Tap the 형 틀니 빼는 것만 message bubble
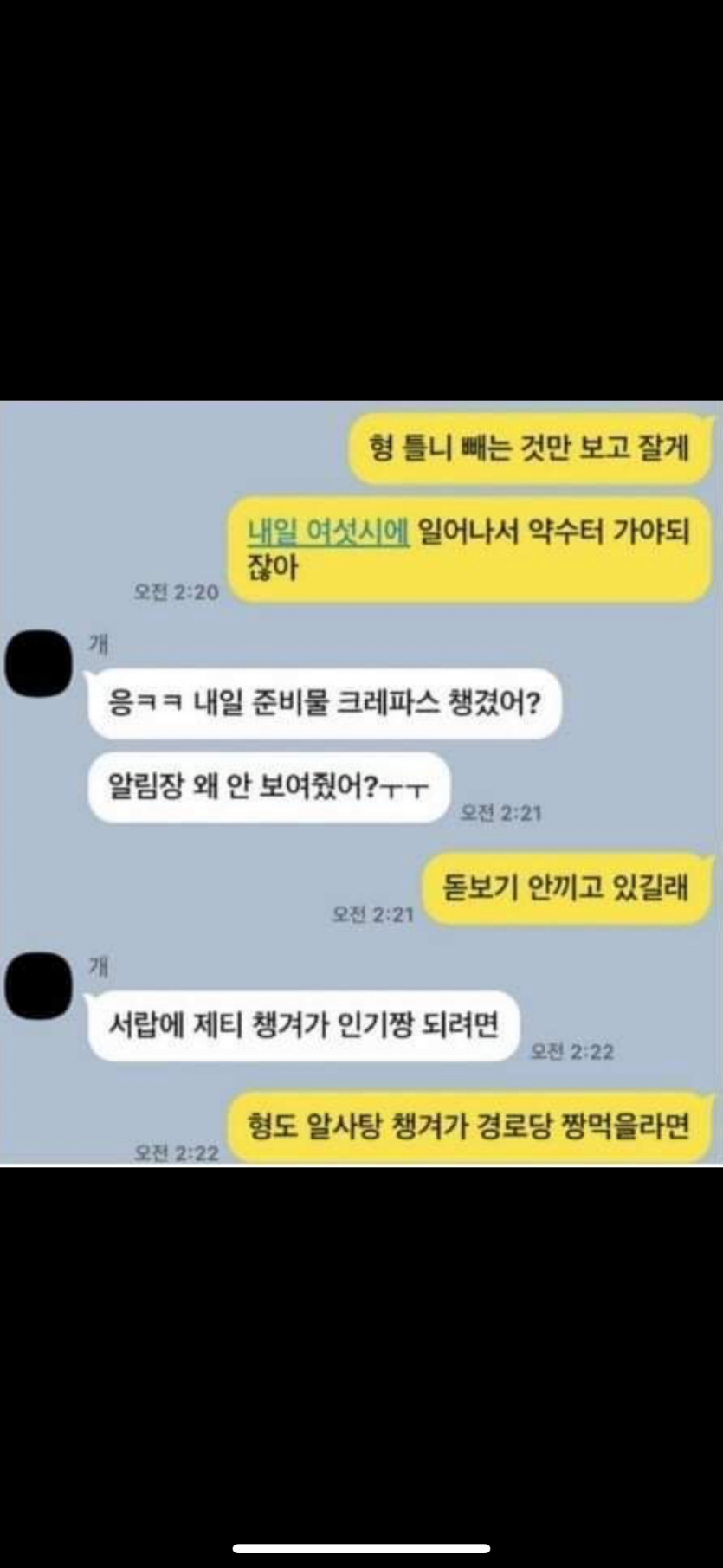723x1568 pixels. point(530,448)
